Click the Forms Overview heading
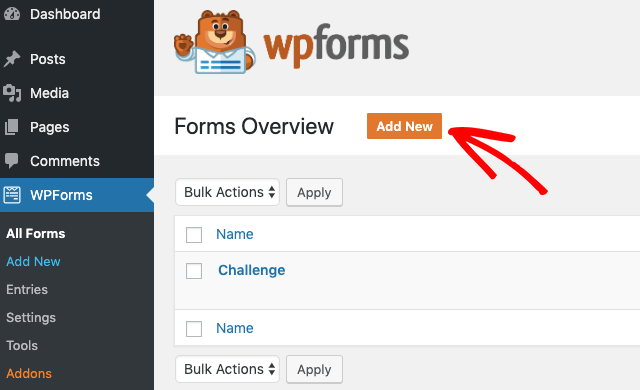Image resolution: width=640 pixels, height=390 pixels. coord(254,126)
